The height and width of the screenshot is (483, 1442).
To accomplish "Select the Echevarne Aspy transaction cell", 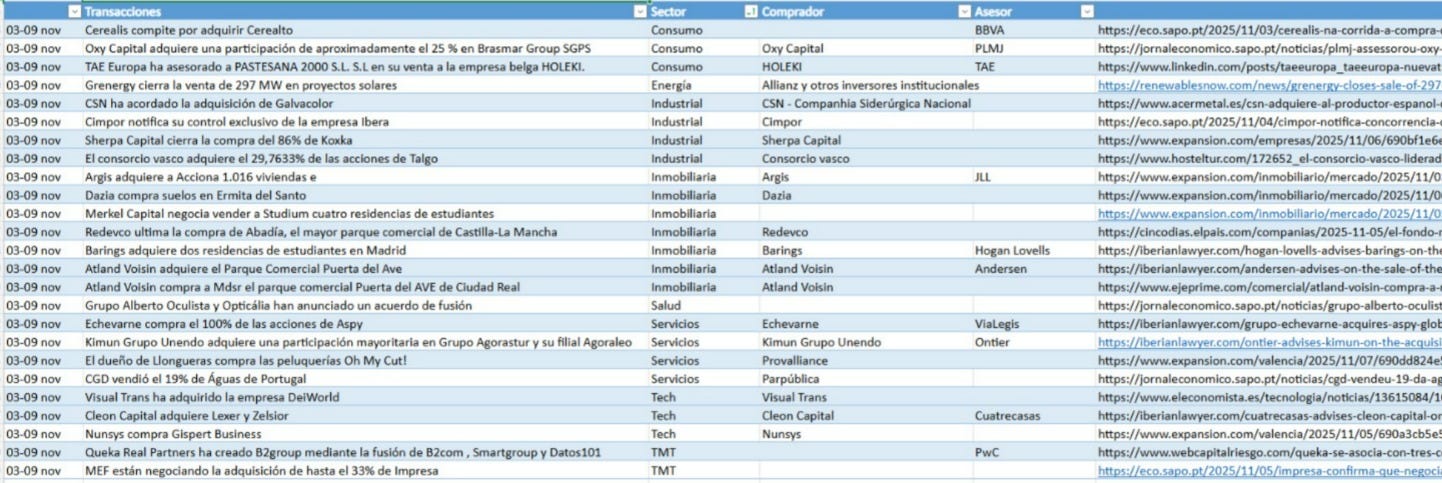I will click(365, 324).
